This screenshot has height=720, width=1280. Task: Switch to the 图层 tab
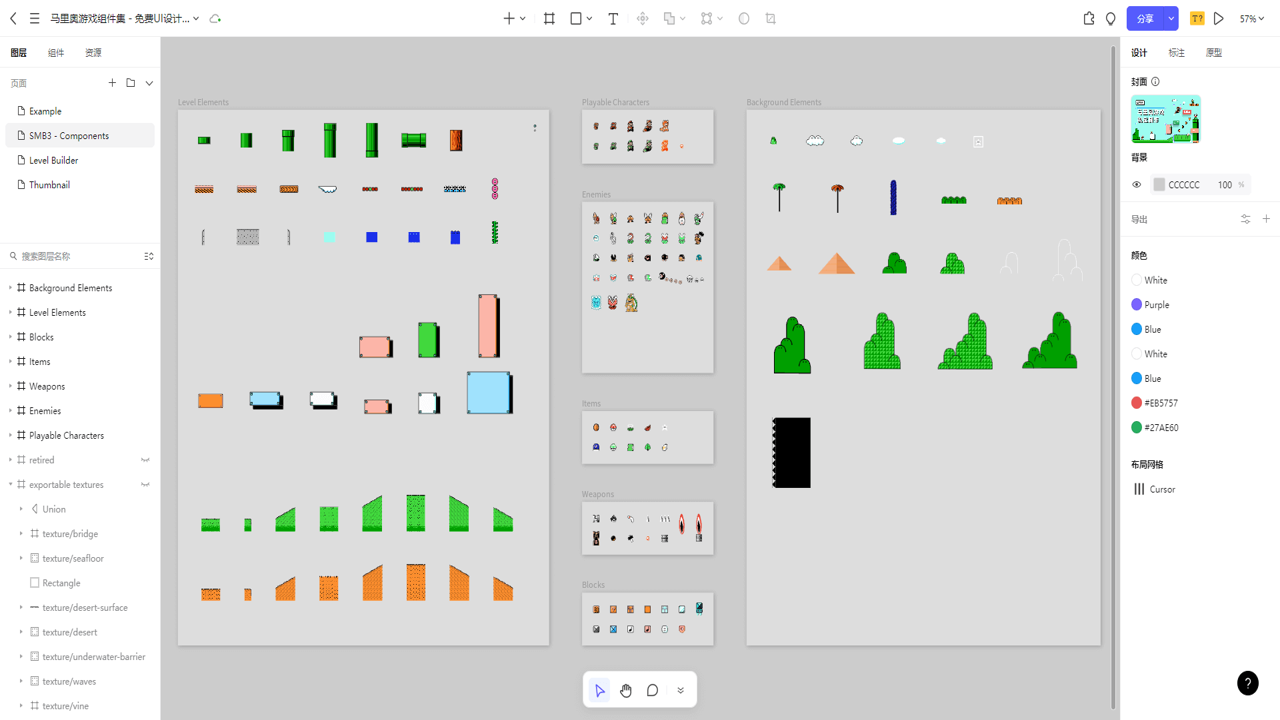[19, 52]
